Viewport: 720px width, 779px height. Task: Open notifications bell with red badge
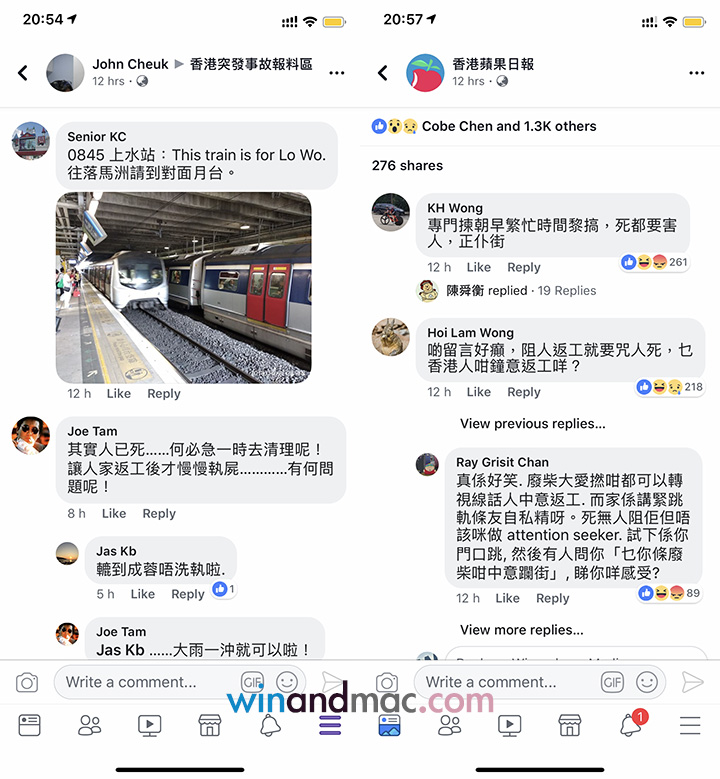point(633,723)
